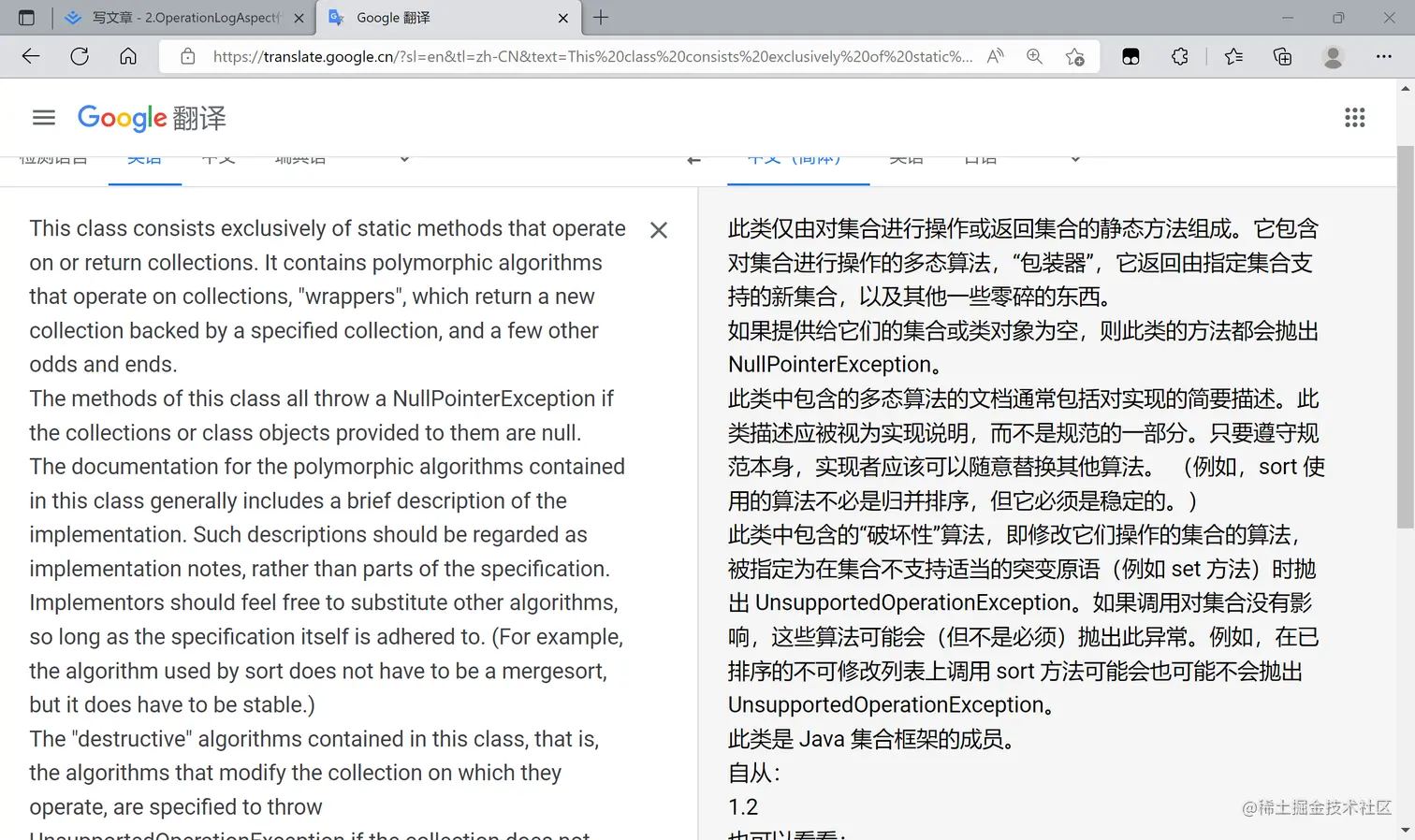Open the Google apps grid
The image size is (1415, 840).
tap(1355, 117)
